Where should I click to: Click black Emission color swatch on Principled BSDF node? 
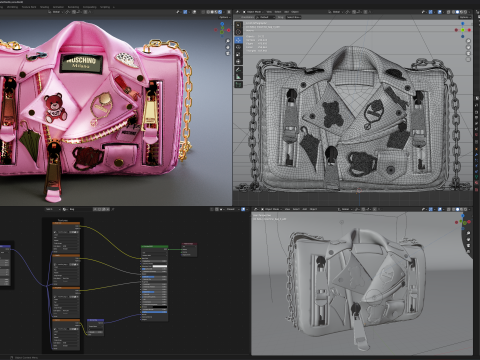pos(159,306)
